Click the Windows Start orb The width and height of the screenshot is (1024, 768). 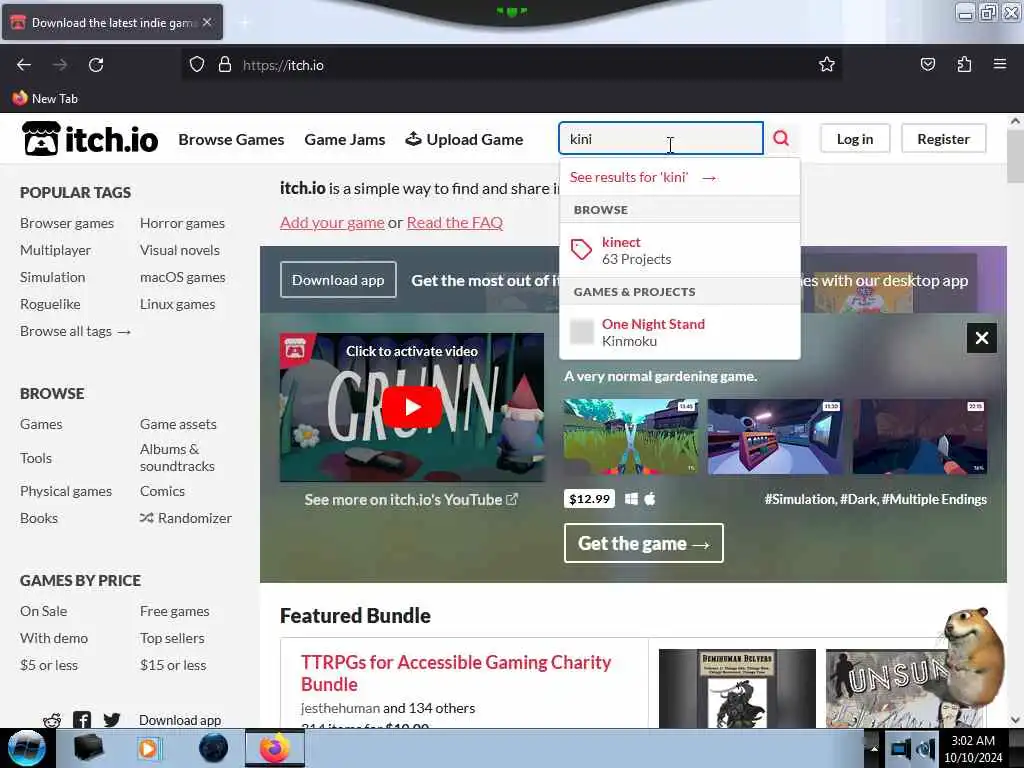pyautogui.click(x=26, y=748)
